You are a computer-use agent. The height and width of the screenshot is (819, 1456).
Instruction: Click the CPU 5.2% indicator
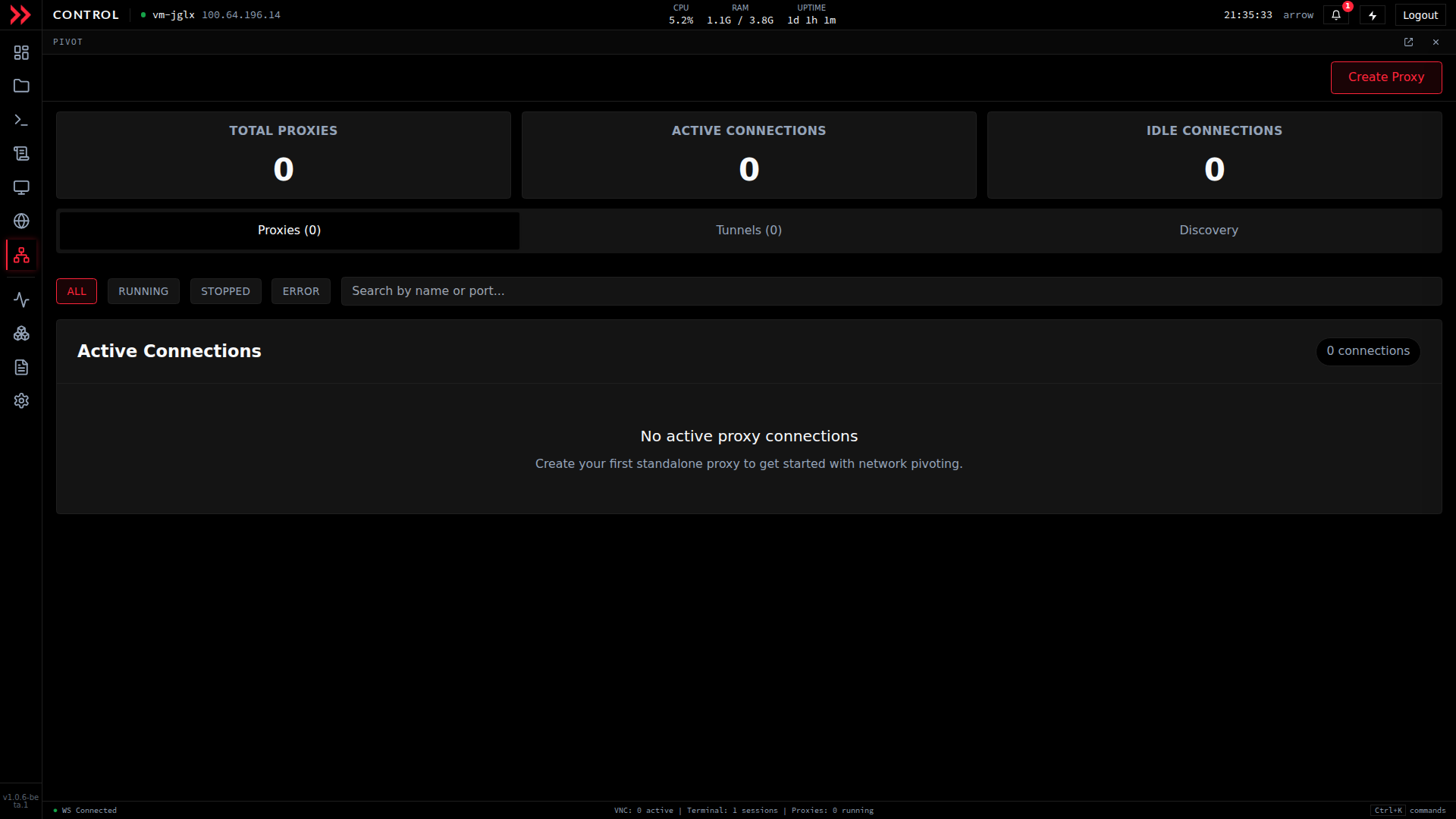[681, 14]
